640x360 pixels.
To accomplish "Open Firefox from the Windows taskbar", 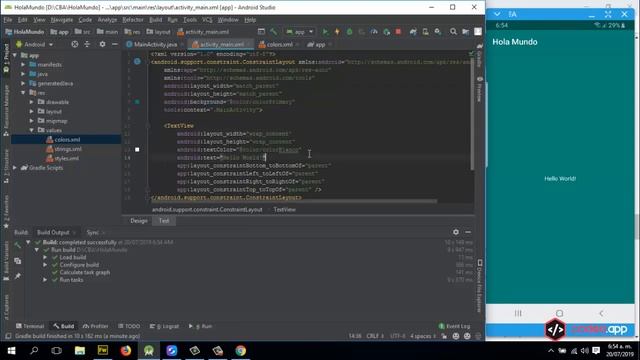I will point(126,351).
